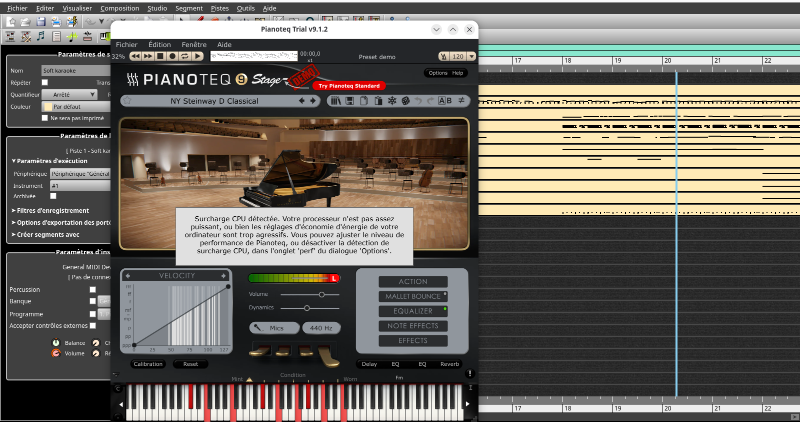The height and width of the screenshot is (422, 800).
Task: Open Rosegarden Composition menu
Action: [x=119, y=8]
